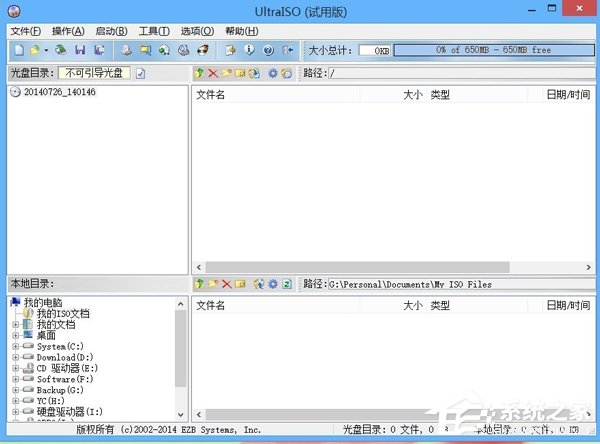Go up one level in disc pane
This screenshot has height=444, width=600.
tap(200, 73)
